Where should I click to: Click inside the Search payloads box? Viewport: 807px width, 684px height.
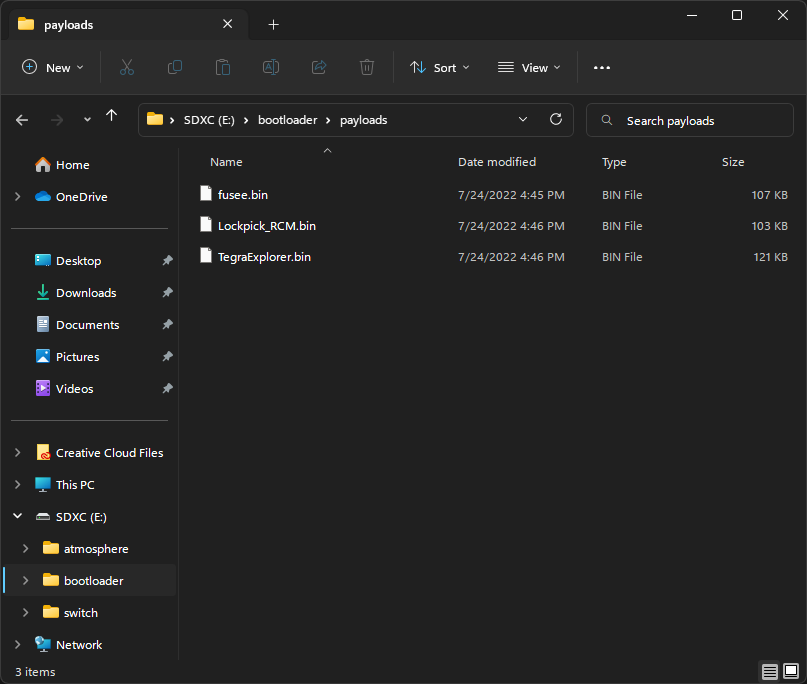pyautogui.click(x=689, y=119)
